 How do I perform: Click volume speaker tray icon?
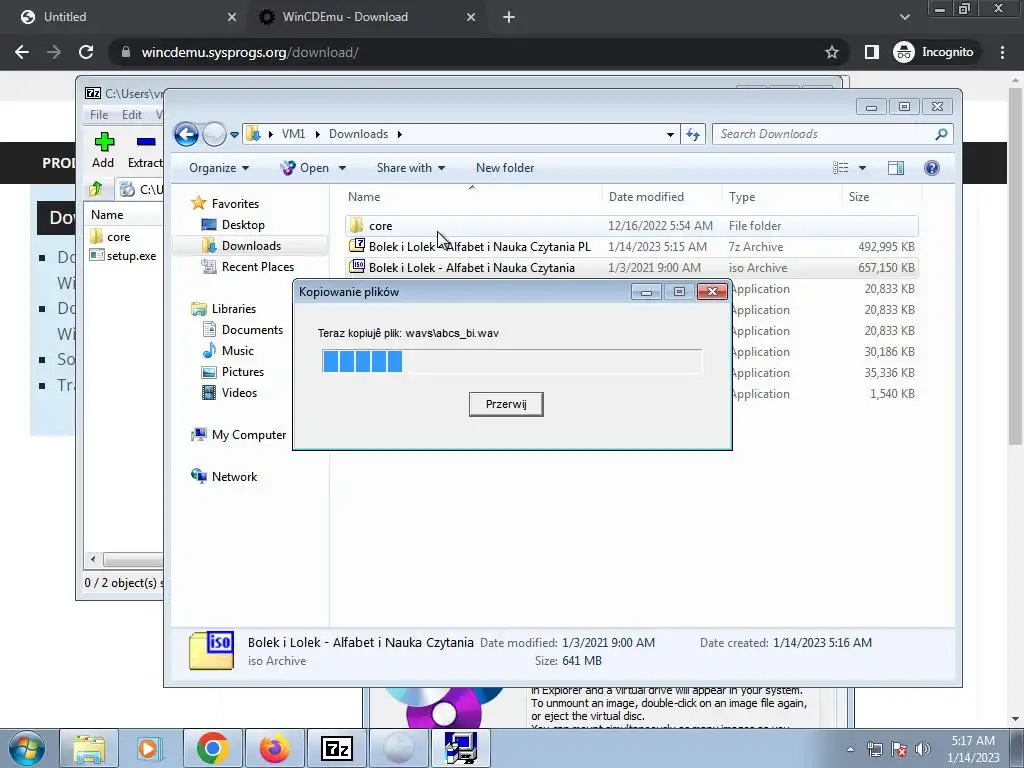tap(923, 749)
